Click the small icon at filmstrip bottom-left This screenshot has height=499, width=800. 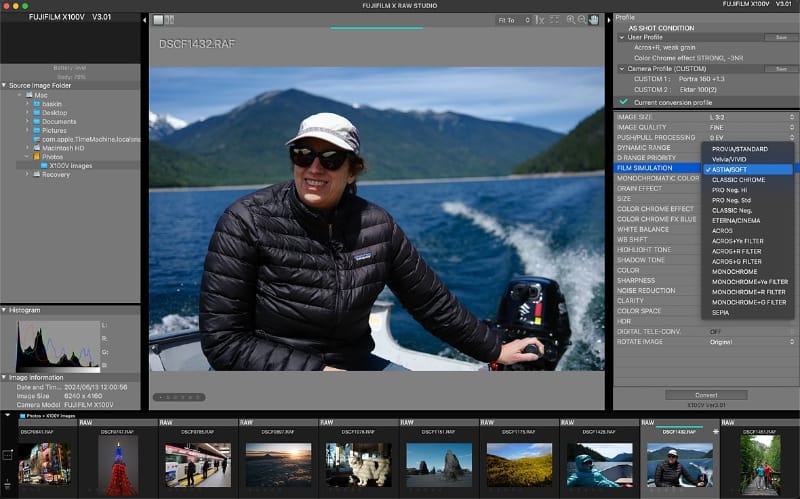click(7, 483)
